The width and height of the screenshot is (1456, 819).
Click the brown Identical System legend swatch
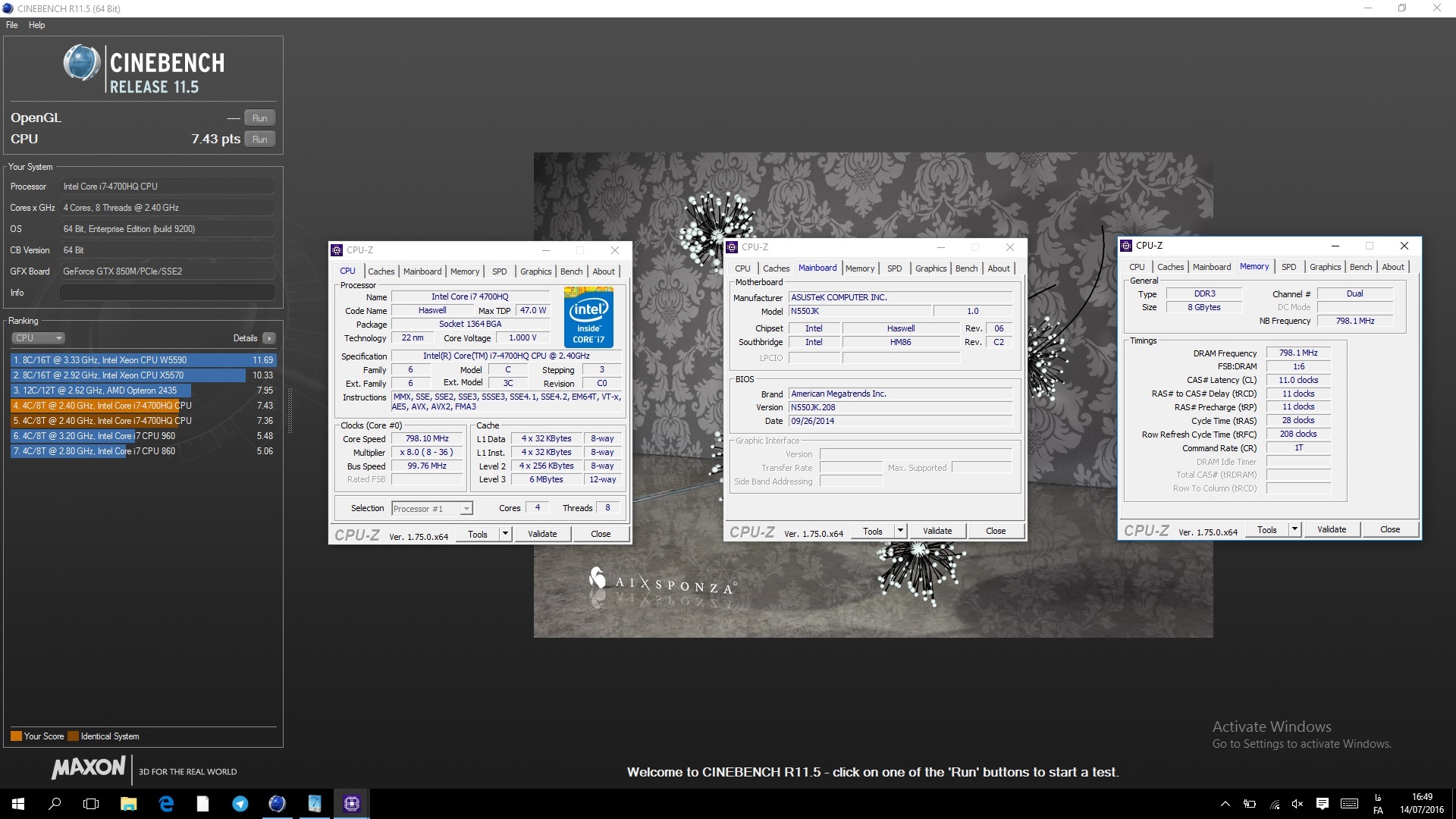[73, 736]
